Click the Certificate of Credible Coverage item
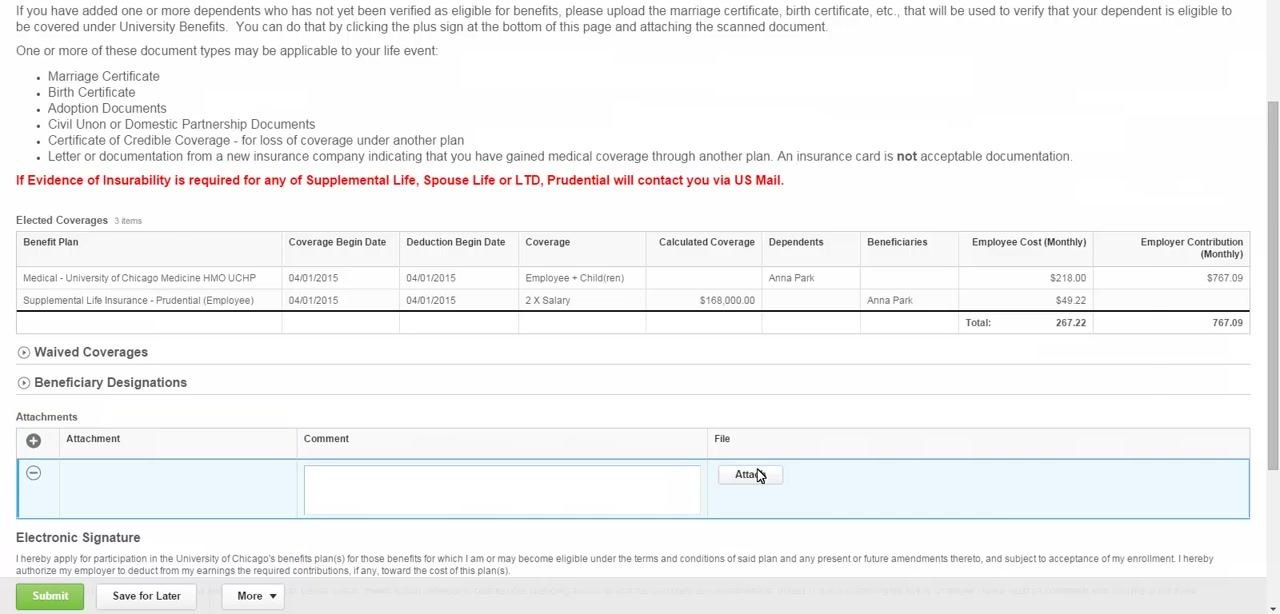Screen dimensions: 1280x614 pos(256,140)
